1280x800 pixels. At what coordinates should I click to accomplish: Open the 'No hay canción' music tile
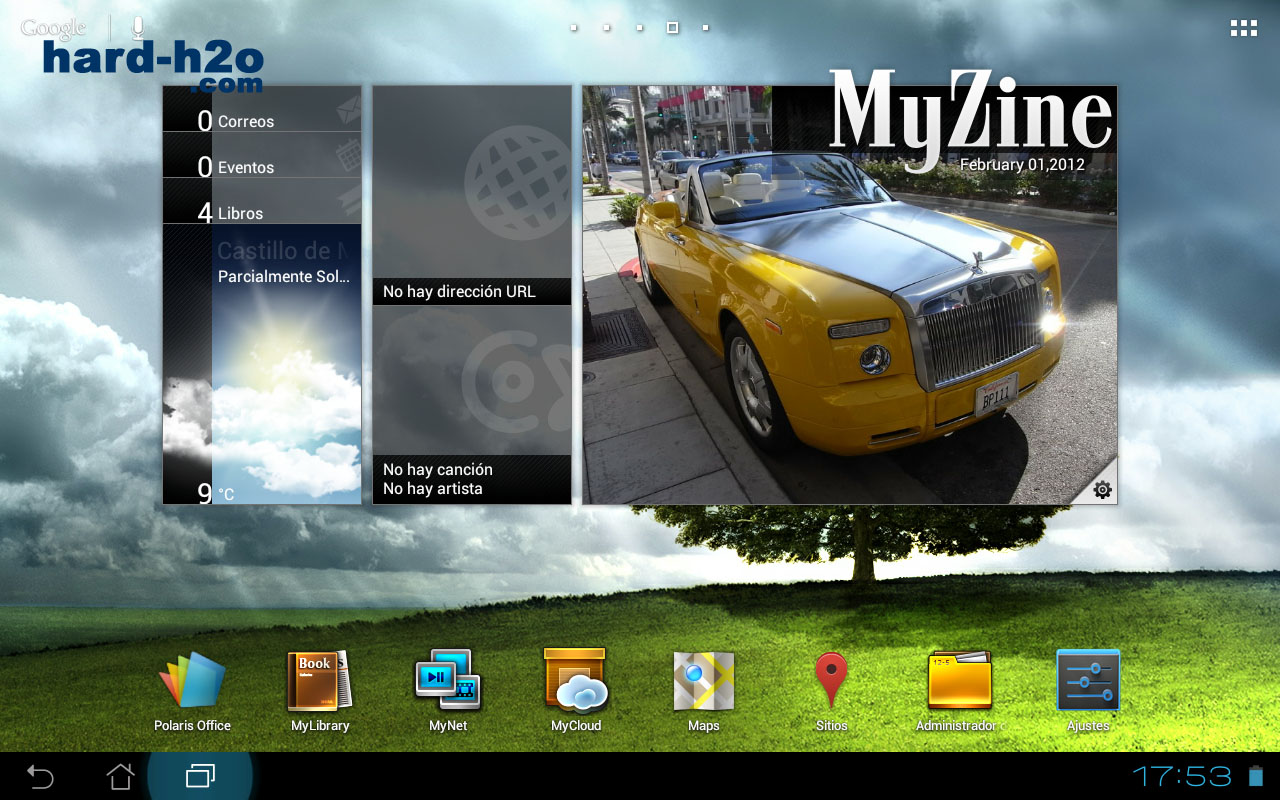click(x=472, y=405)
